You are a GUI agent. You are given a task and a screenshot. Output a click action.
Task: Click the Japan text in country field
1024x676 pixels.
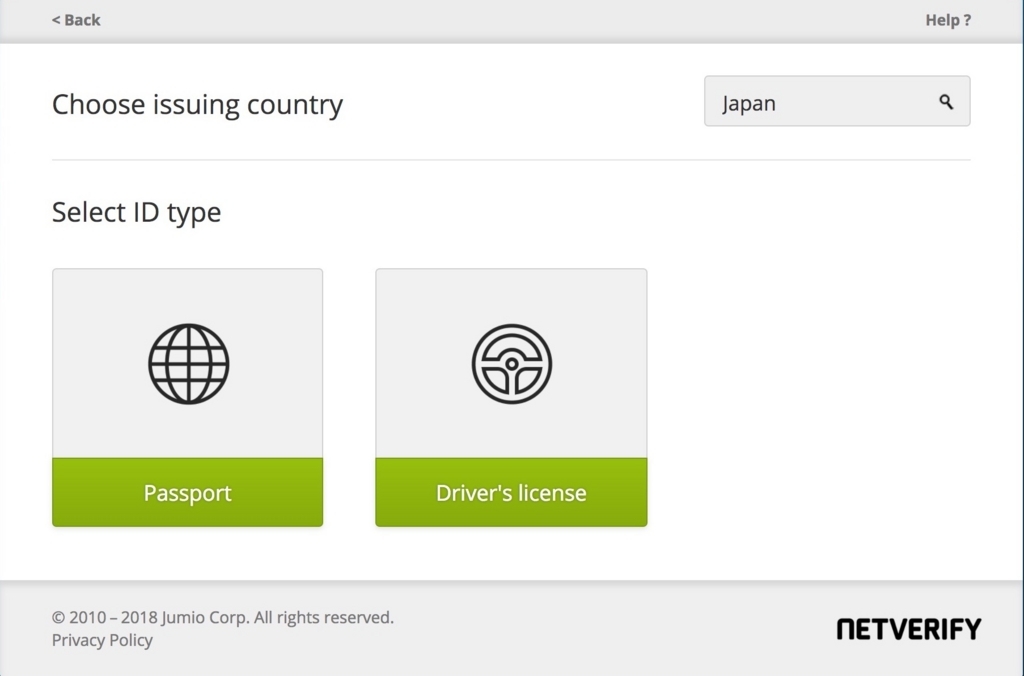pyautogui.click(x=748, y=103)
